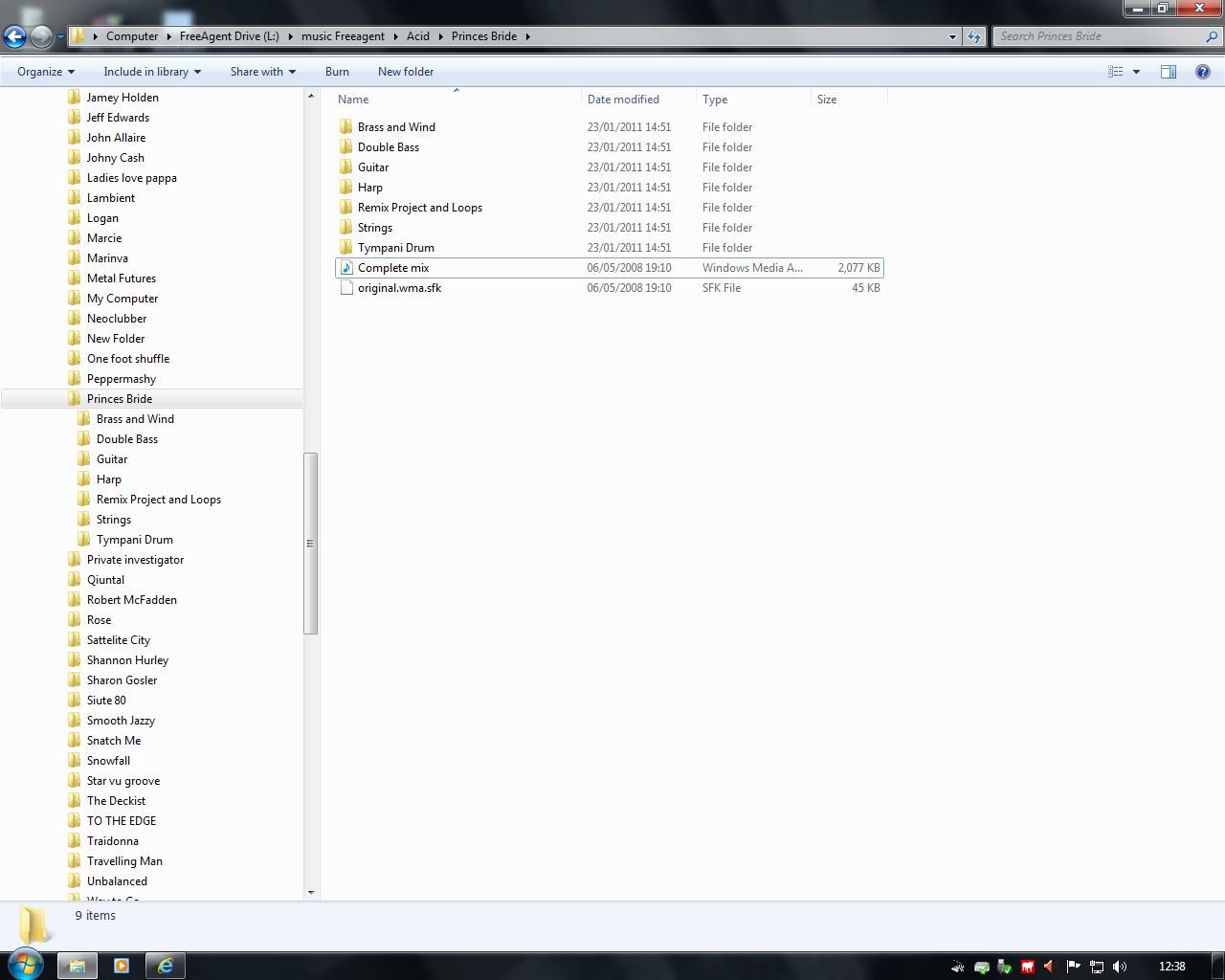Open the Organize dropdown menu
Image resolution: width=1225 pixels, height=980 pixels.
(x=45, y=72)
